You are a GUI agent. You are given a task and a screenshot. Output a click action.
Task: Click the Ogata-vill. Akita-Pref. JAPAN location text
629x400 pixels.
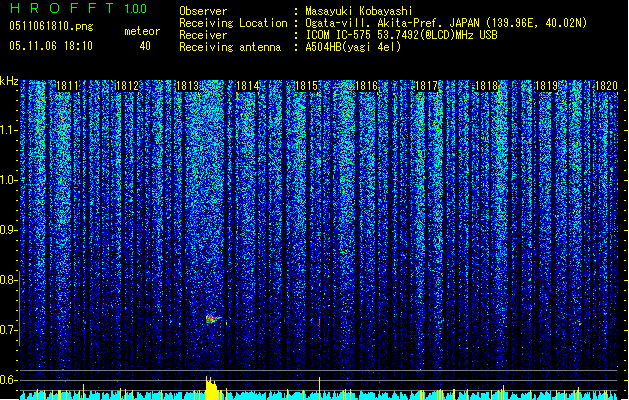[446, 23]
